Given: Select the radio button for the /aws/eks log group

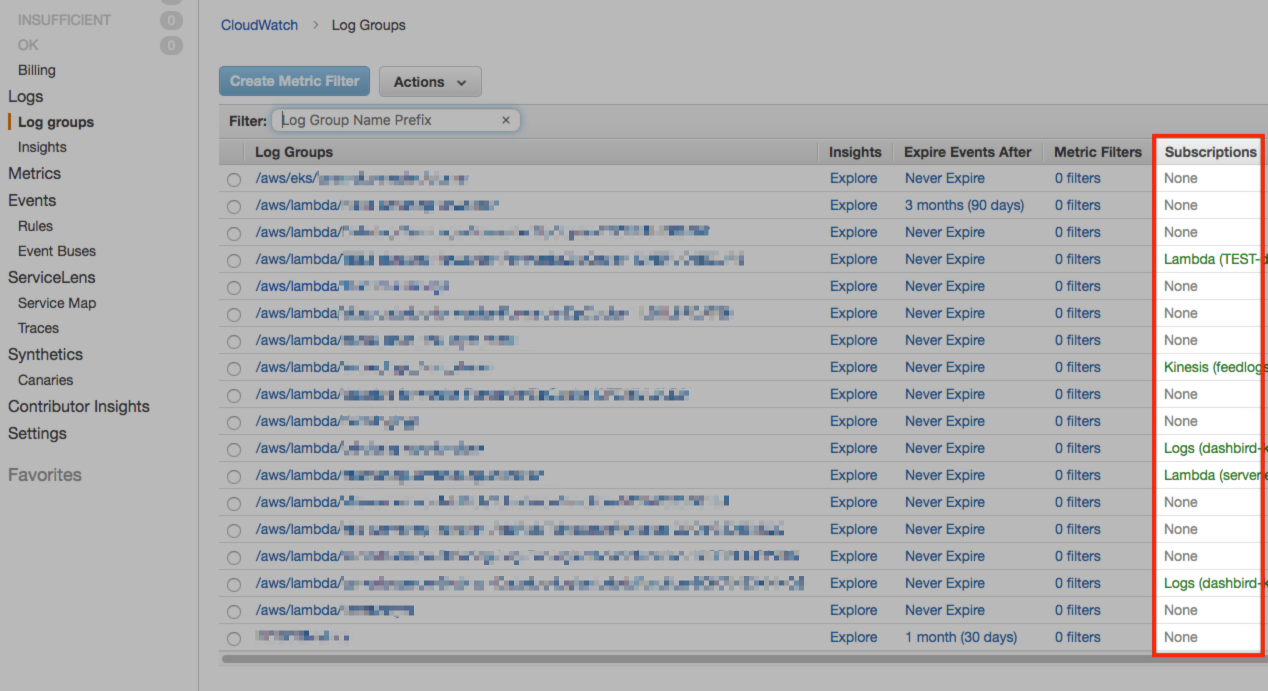Looking at the screenshot, I should [233, 180].
